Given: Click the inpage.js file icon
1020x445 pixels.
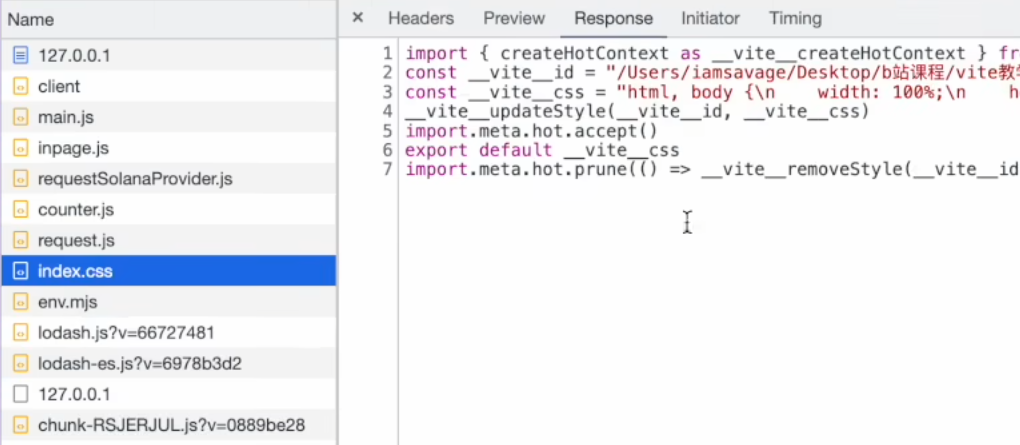Looking at the screenshot, I should tap(21, 148).
